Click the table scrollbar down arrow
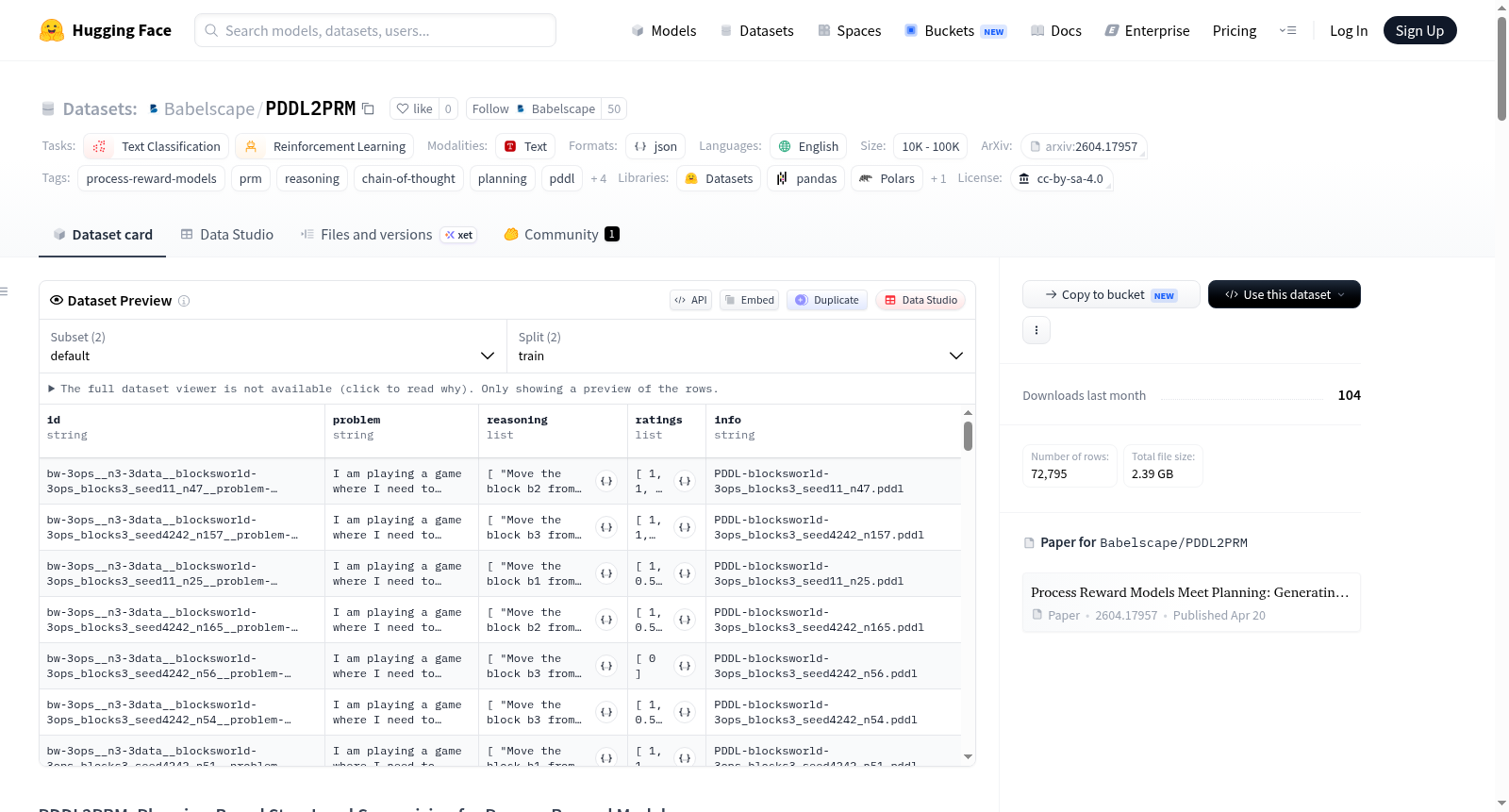The width and height of the screenshot is (1509, 812). coord(968,756)
